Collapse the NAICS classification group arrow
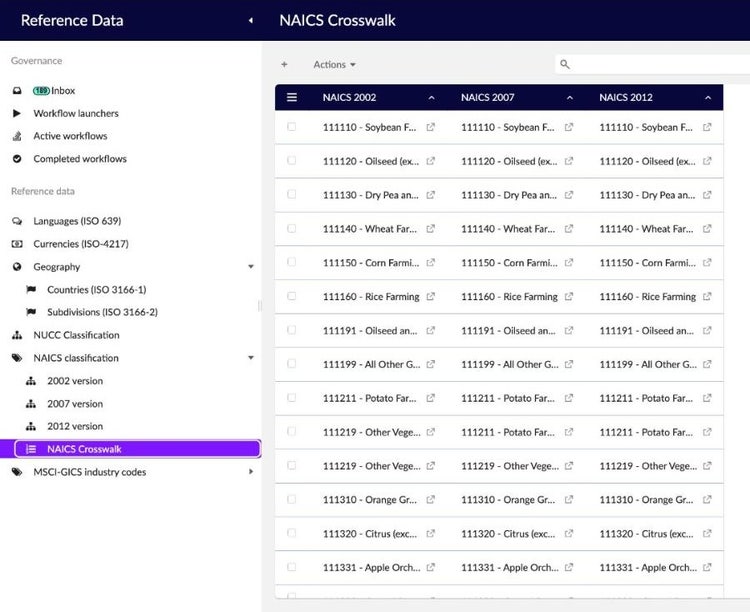750x612 pixels. tap(251, 358)
